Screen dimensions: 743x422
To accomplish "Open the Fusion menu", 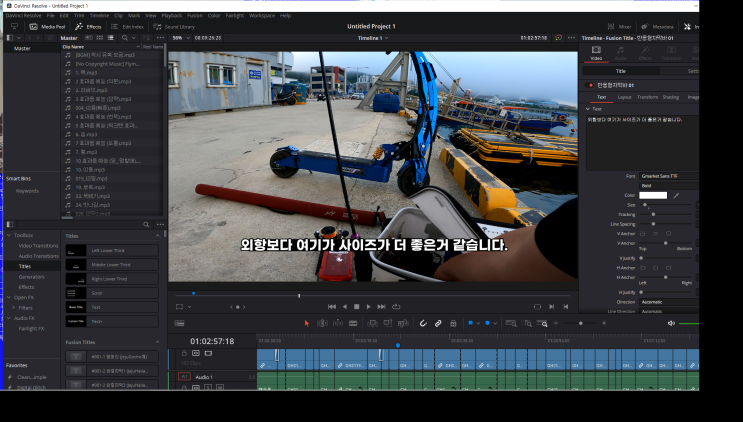I will (x=195, y=16).
